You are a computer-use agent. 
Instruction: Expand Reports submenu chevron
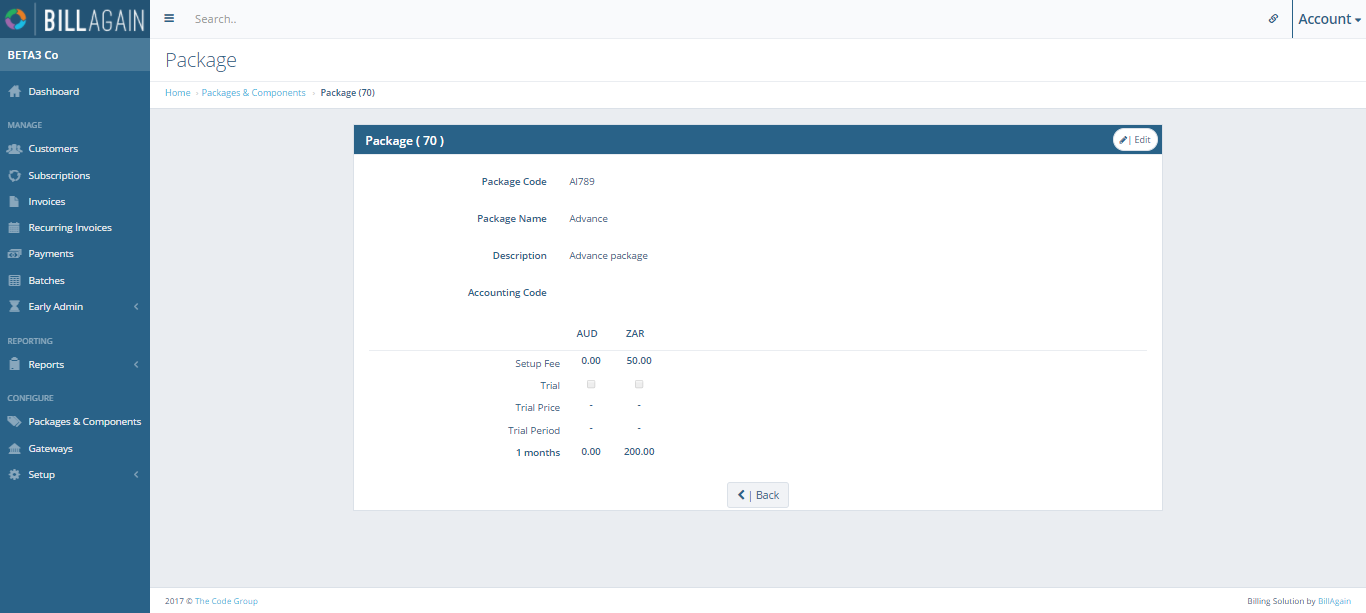[x=136, y=365]
